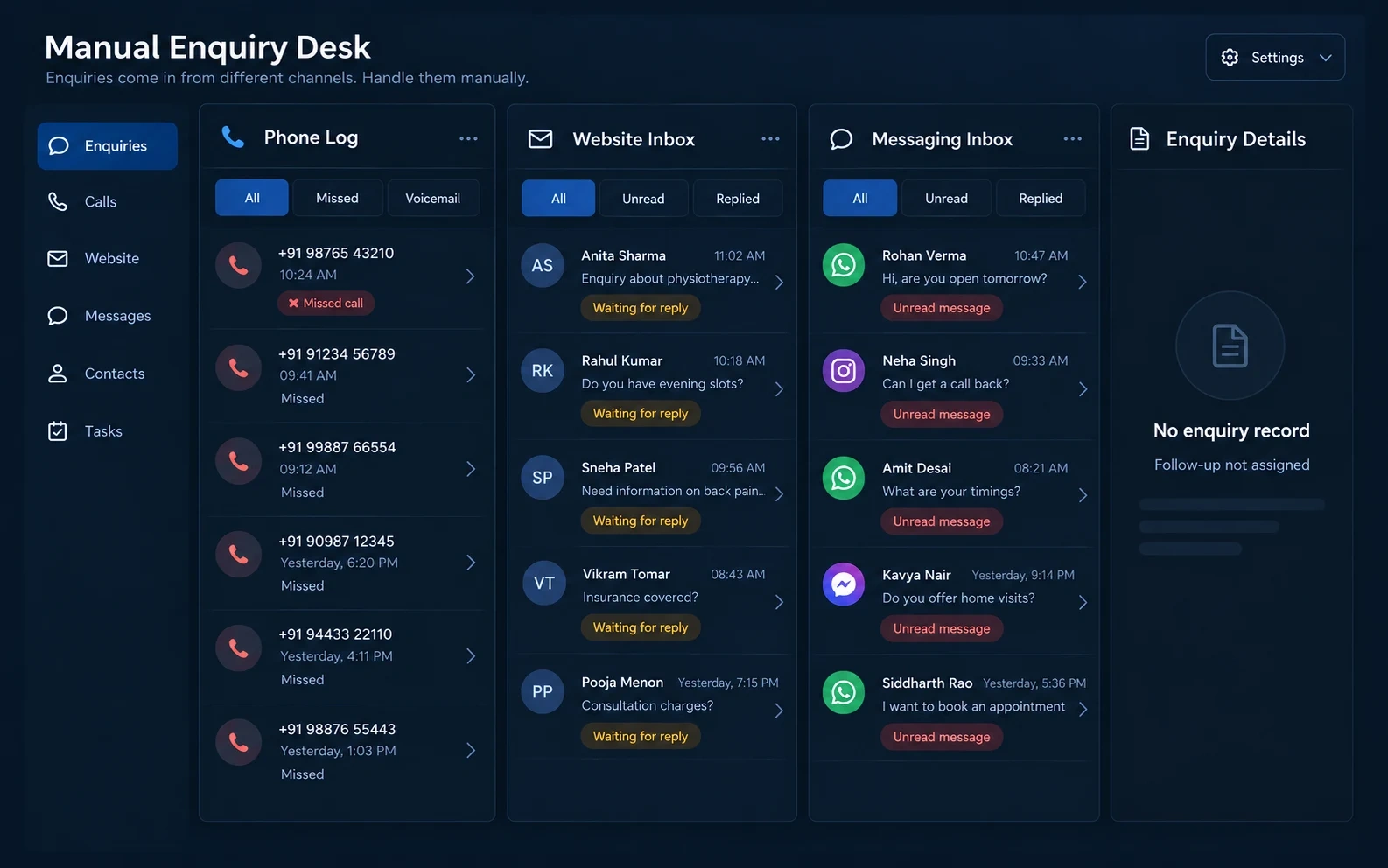Click missed call icon for +91 98876 55443

(x=239, y=743)
